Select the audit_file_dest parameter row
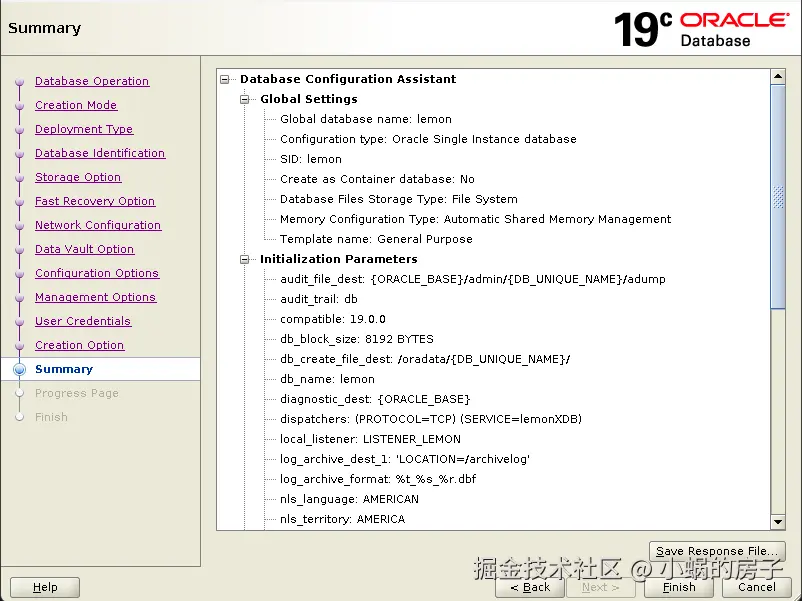 (473, 279)
